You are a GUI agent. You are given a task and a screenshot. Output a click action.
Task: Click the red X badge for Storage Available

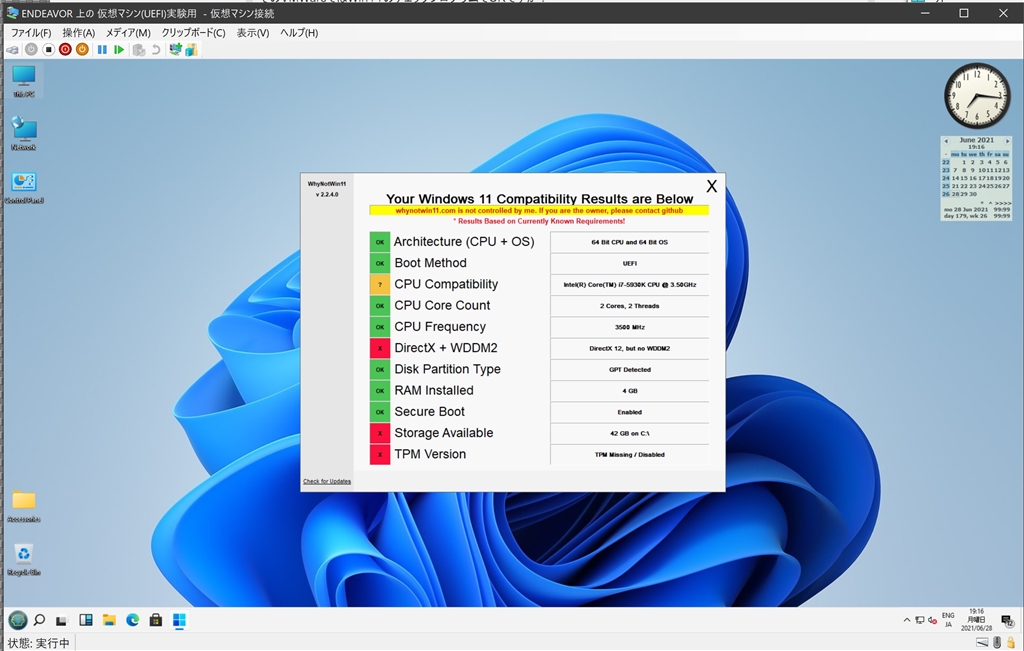(x=379, y=433)
